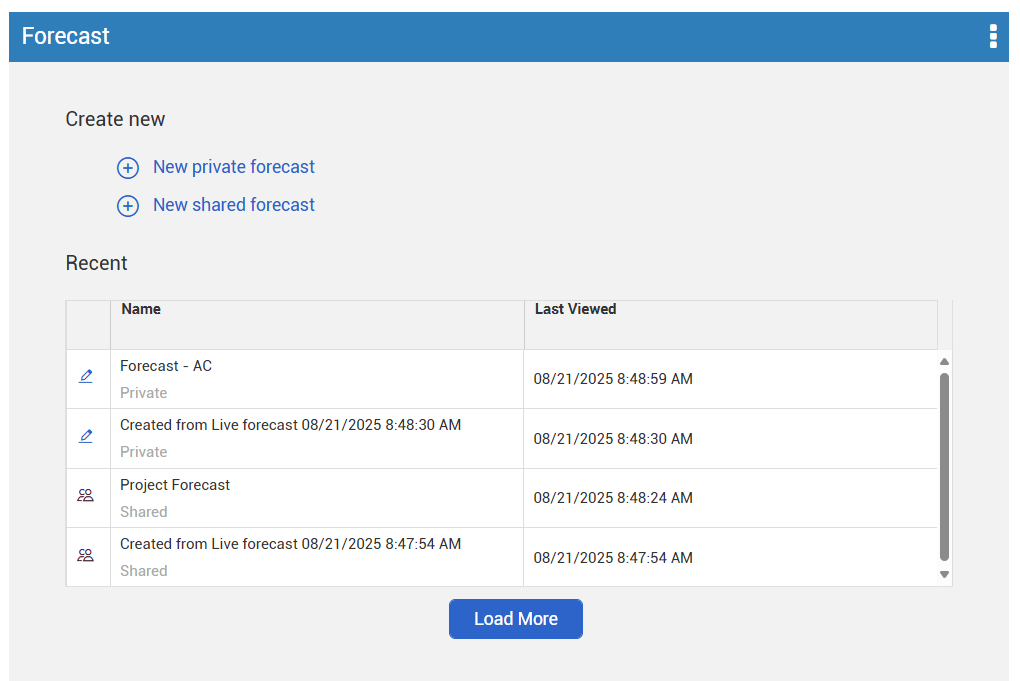This screenshot has height=681, width=1020.
Task: Select the 08/21/2025 8:48:24 AM last viewed cell
Action: [613, 498]
